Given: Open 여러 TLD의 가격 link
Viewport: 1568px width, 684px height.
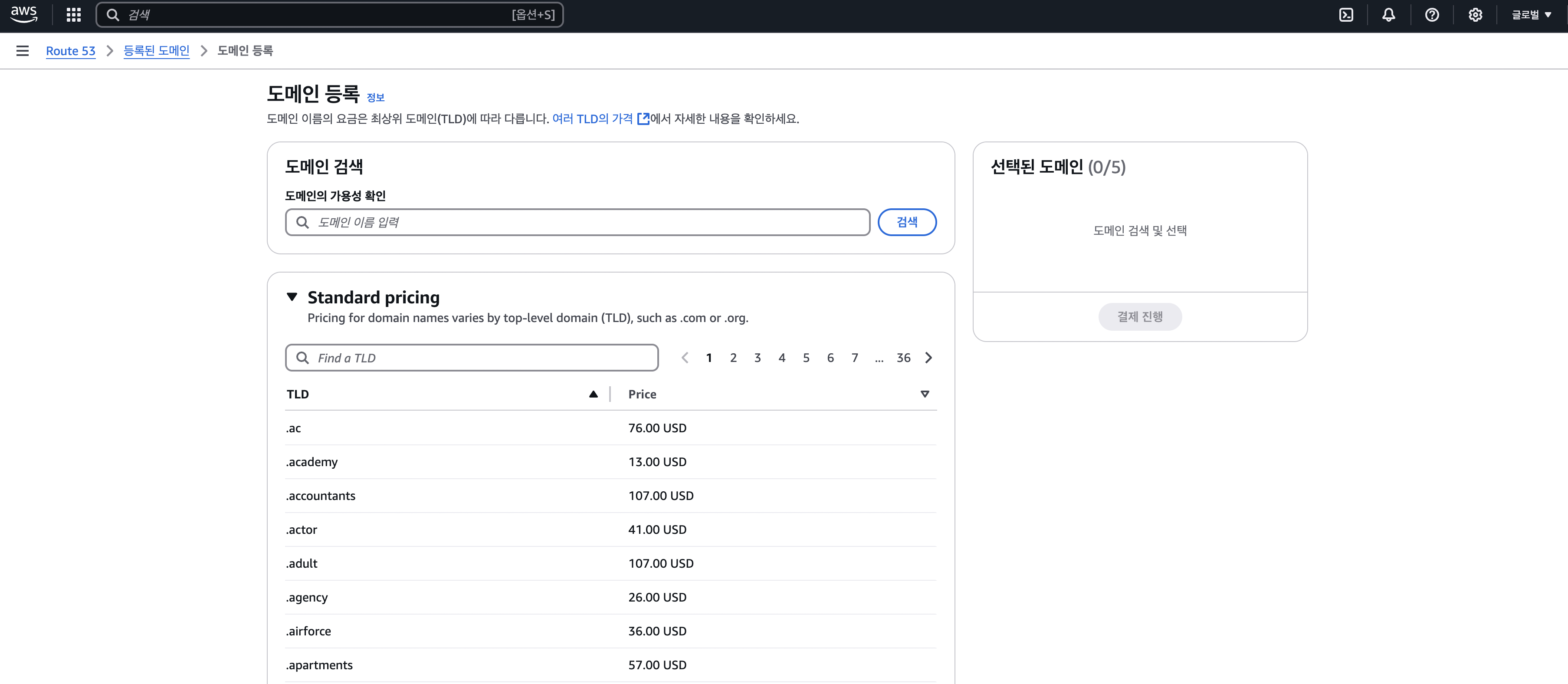Looking at the screenshot, I should (592, 119).
